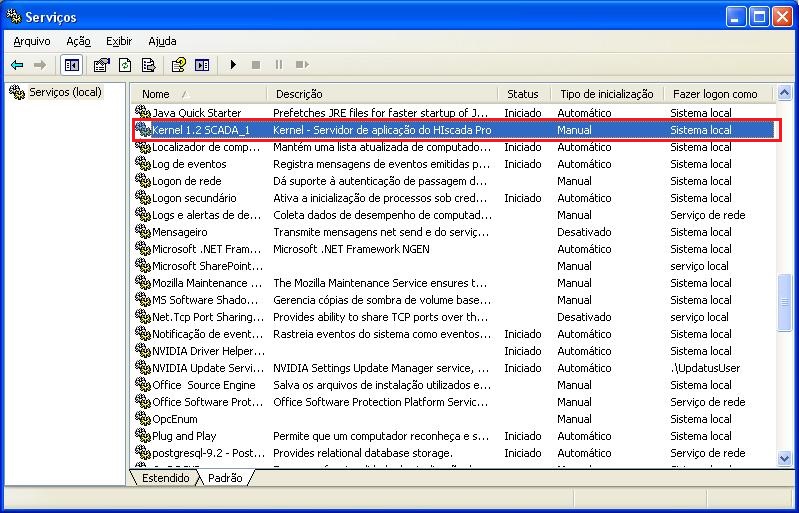This screenshot has height=513, width=799.
Task: Sort by Tipo de inicialização column header
Action: click(x=607, y=94)
